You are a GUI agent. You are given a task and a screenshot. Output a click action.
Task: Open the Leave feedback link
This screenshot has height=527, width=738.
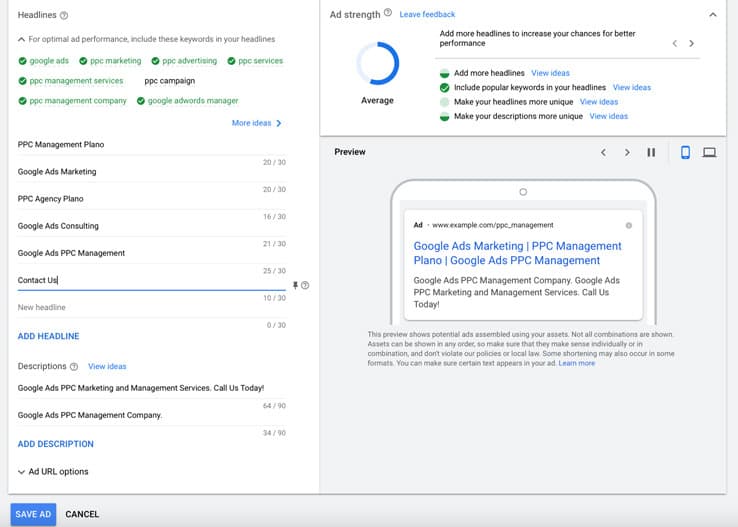[x=427, y=15]
